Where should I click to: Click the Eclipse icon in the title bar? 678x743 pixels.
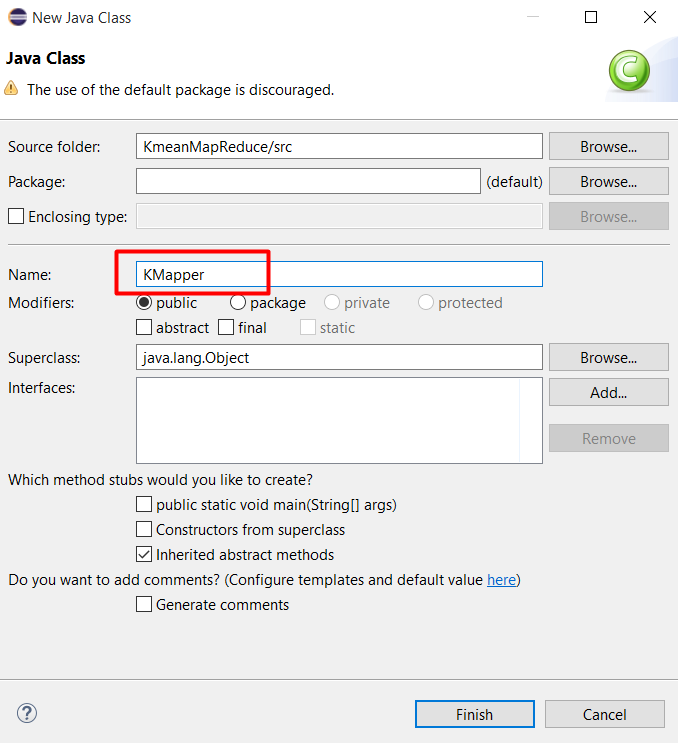(16, 17)
